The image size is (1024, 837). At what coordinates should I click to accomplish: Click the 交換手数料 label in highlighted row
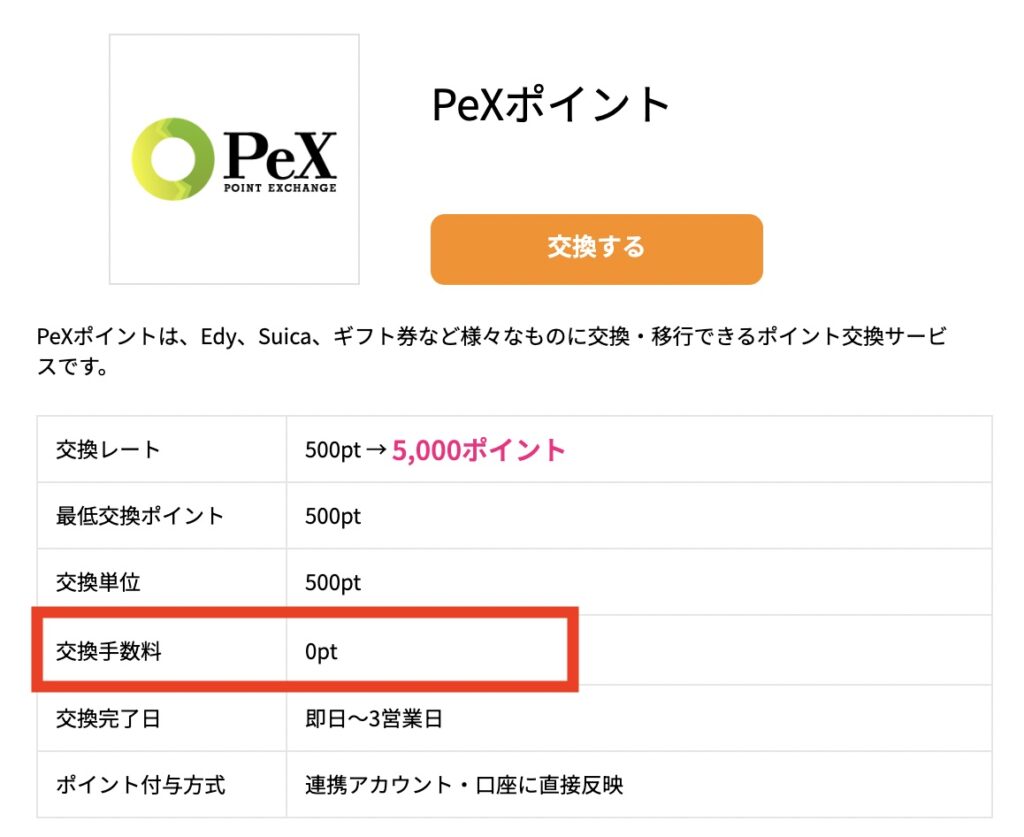[109, 652]
